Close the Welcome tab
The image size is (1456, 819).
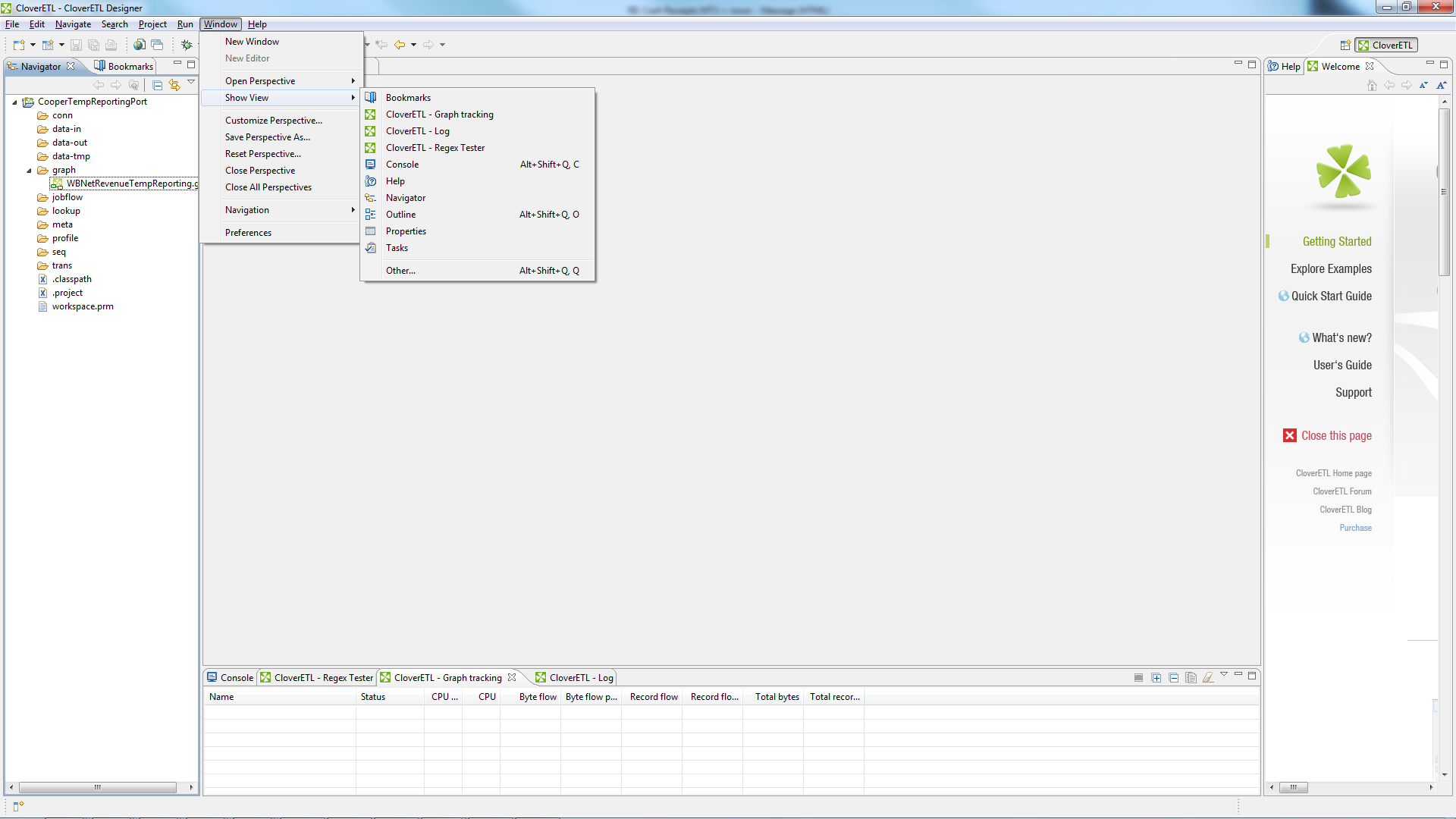click(x=1370, y=66)
